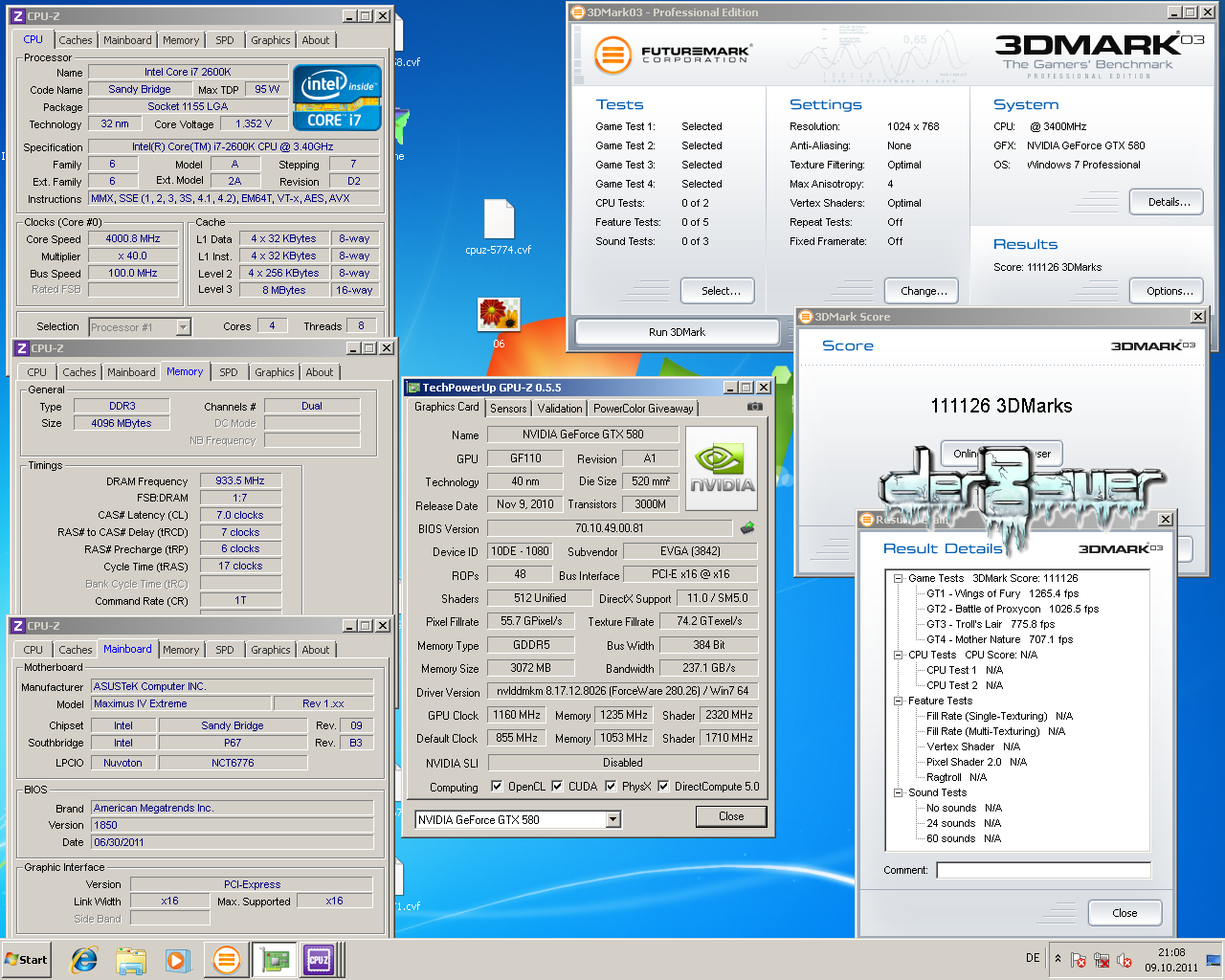
Task: Select GT4 - Mother Nature result row
Action: click(999, 639)
